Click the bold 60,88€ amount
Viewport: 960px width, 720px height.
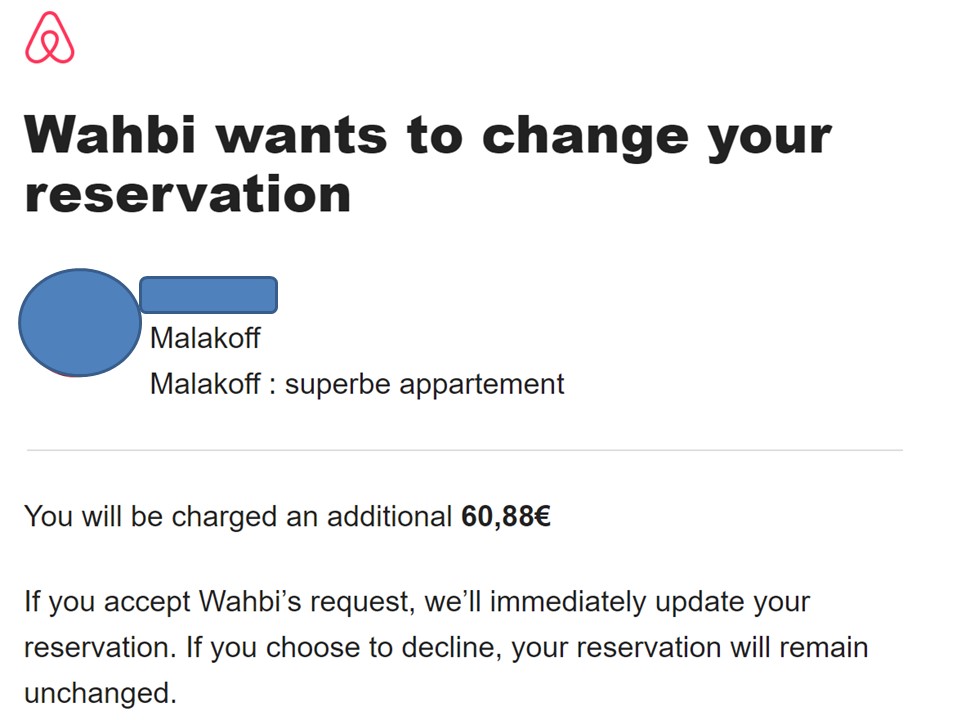coord(506,517)
